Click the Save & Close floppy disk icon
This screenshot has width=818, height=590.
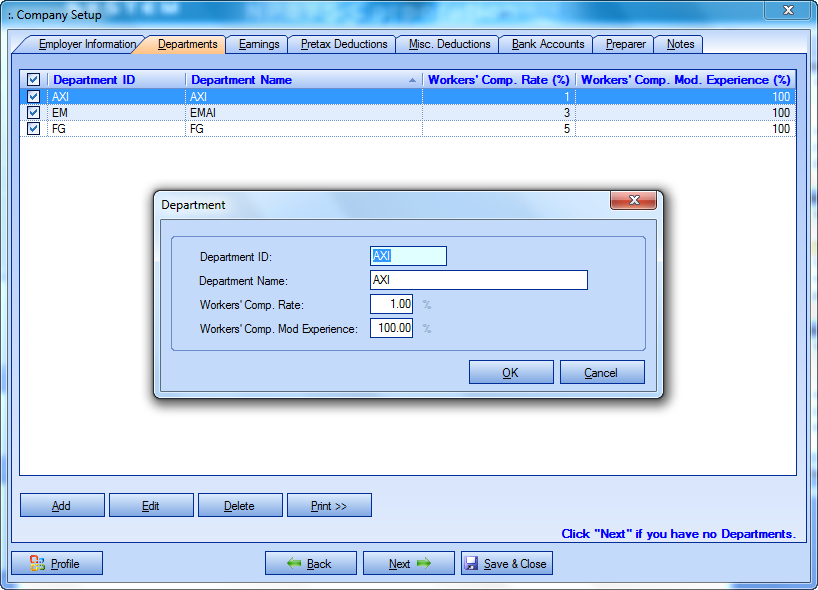(x=471, y=563)
